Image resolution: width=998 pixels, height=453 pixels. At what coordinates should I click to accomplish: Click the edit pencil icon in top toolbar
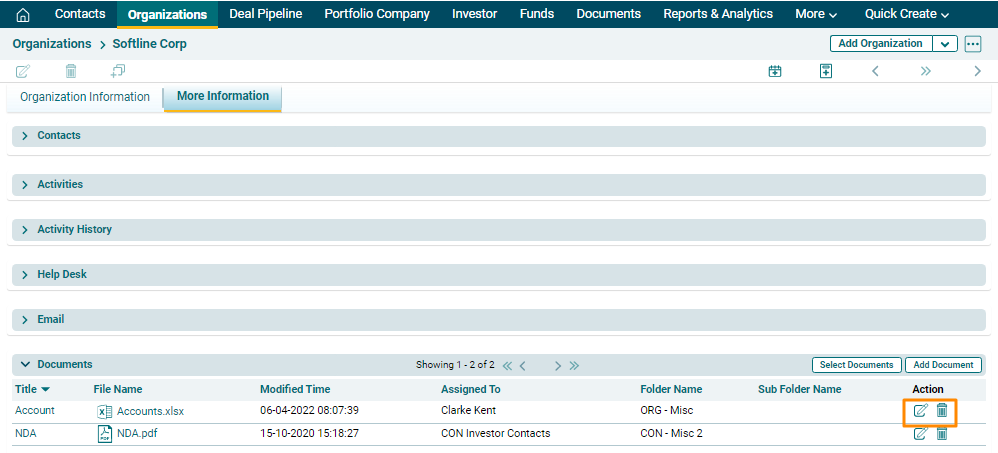(x=23, y=71)
